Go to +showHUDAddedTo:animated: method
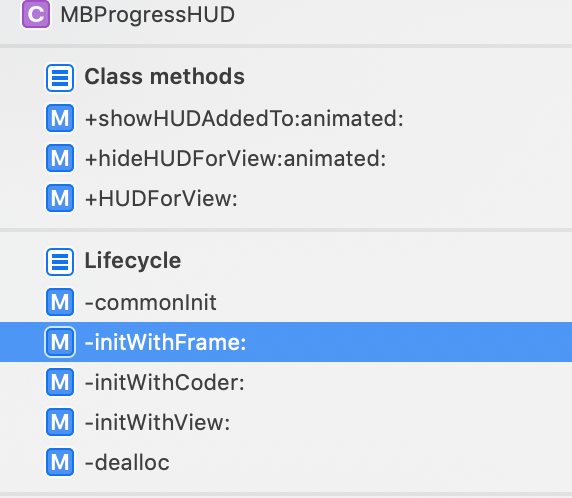The image size is (572, 498). [x=286, y=118]
